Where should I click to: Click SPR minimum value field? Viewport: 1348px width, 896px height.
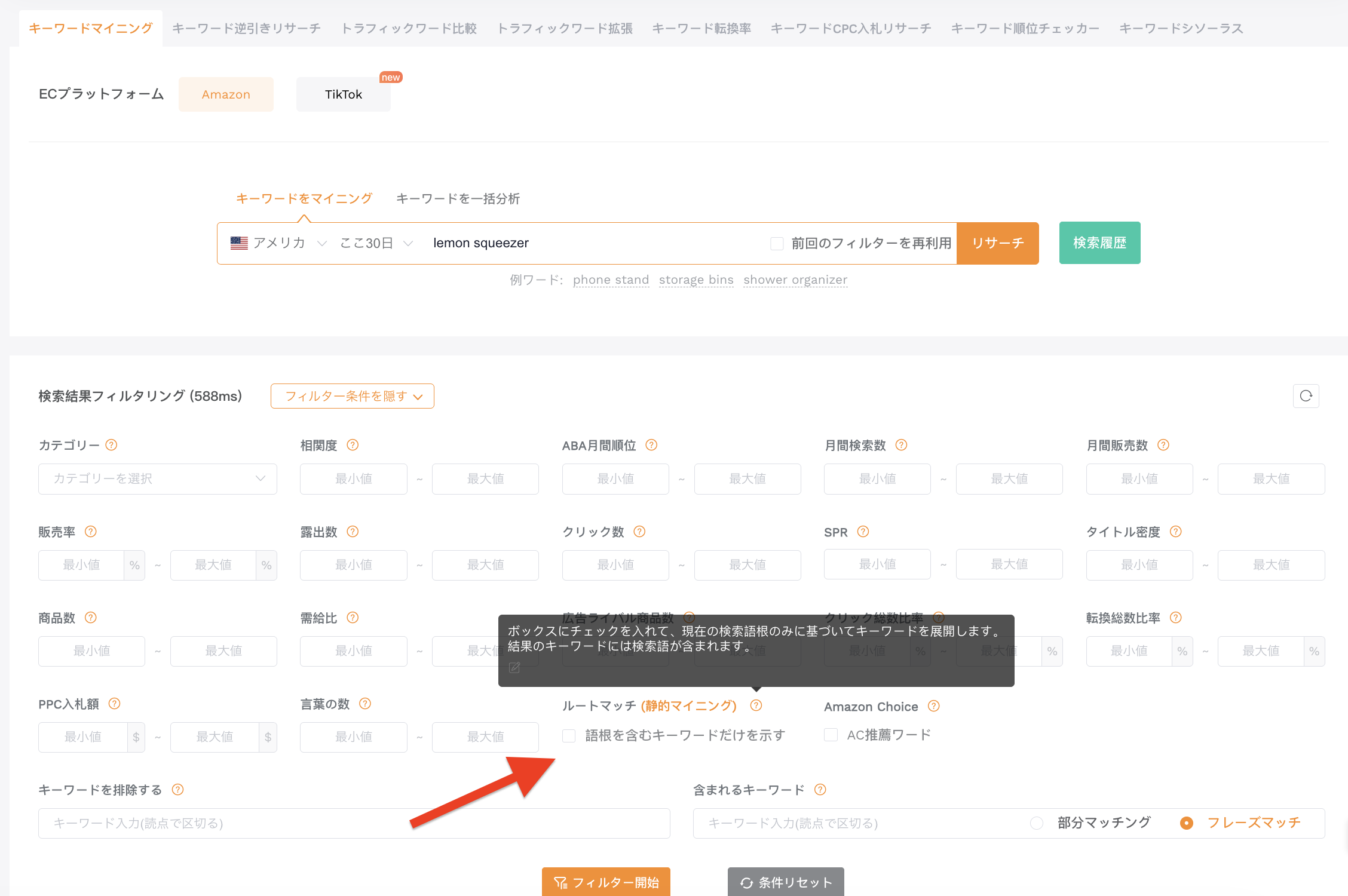pyautogui.click(x=877, y=564)
